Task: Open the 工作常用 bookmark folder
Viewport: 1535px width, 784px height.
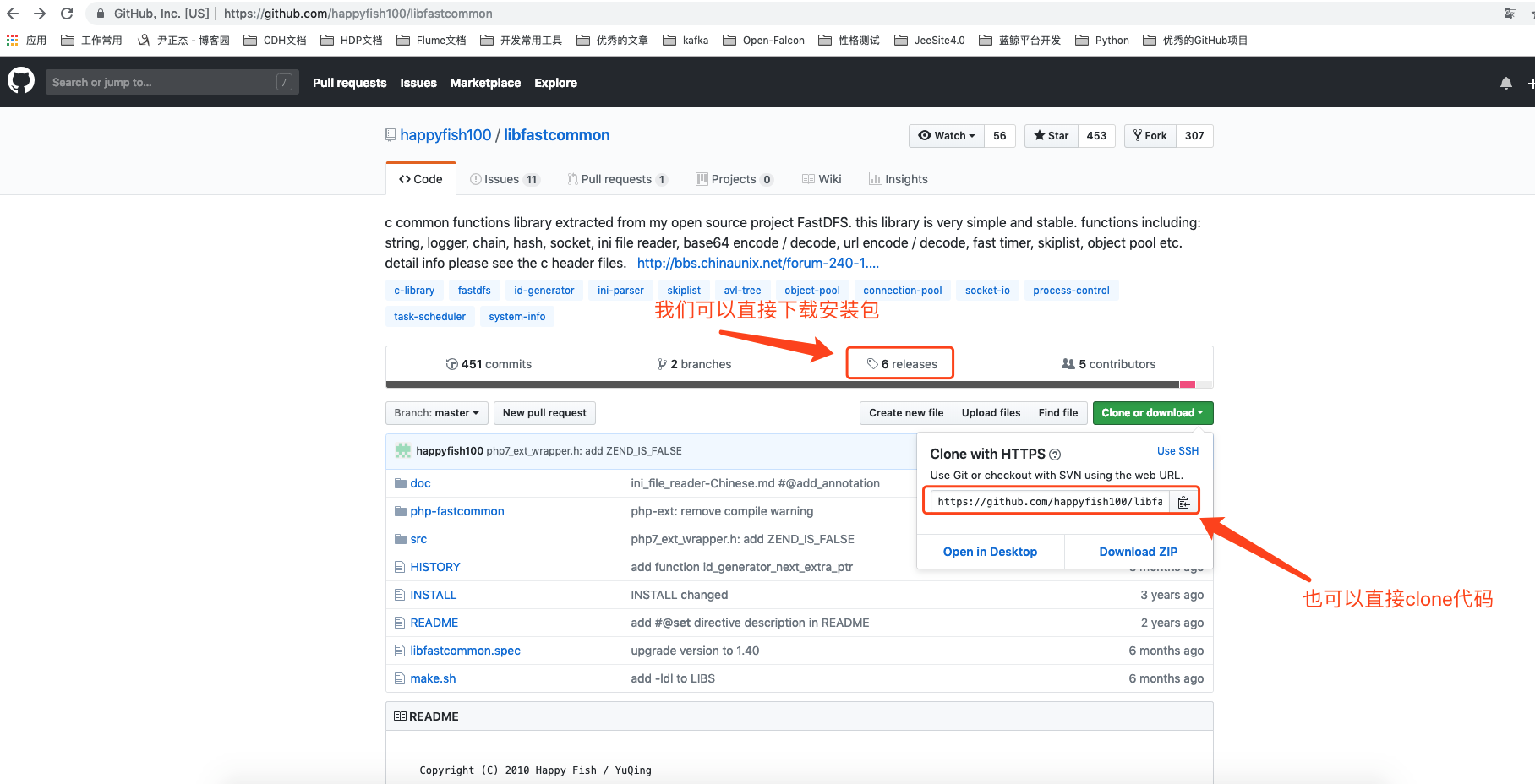Action: pos(91,40)
